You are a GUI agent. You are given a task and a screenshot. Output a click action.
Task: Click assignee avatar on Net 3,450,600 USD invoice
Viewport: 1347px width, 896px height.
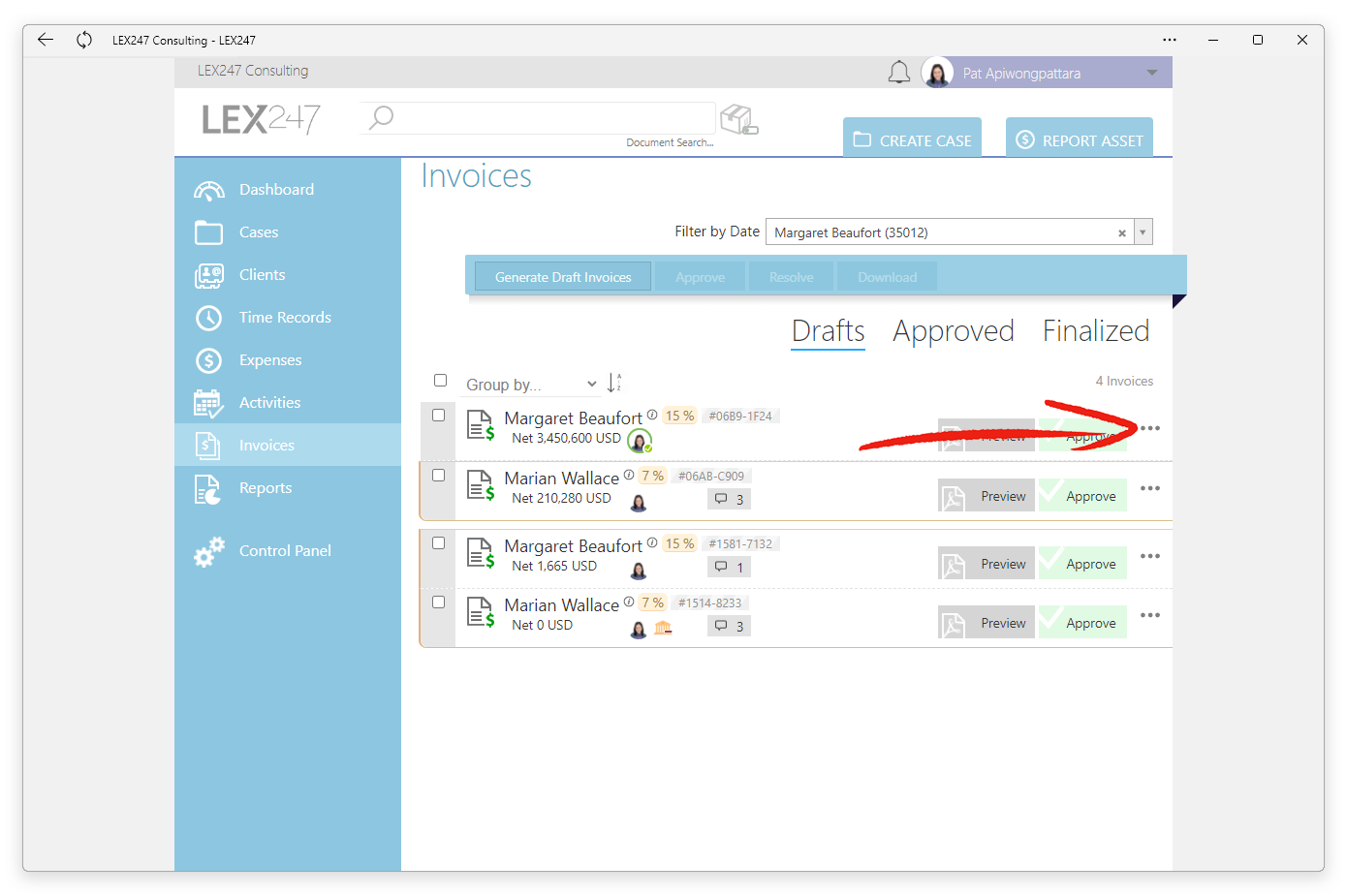(640, 442)
